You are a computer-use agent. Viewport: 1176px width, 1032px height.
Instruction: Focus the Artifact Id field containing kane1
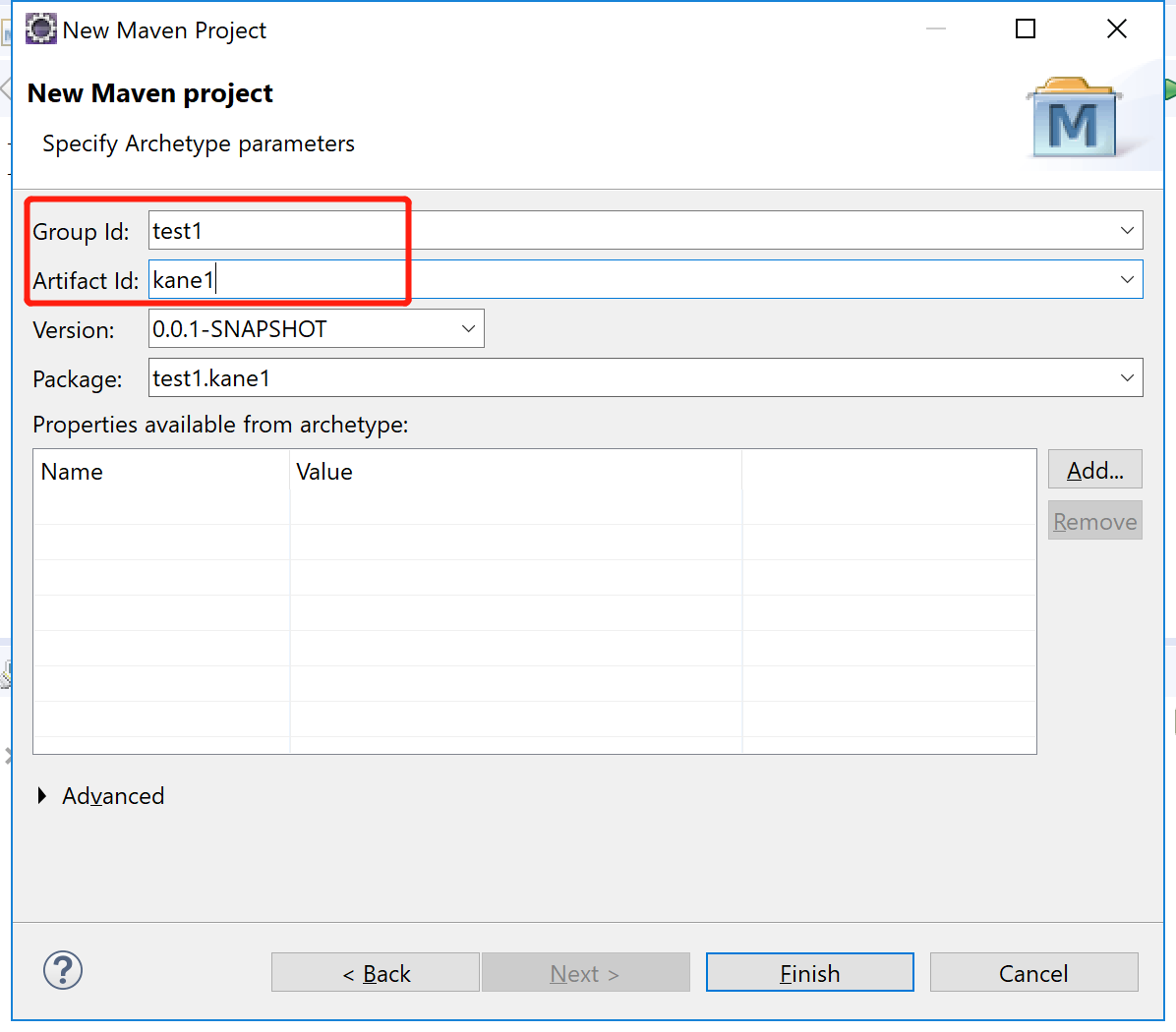click(629, 280)
